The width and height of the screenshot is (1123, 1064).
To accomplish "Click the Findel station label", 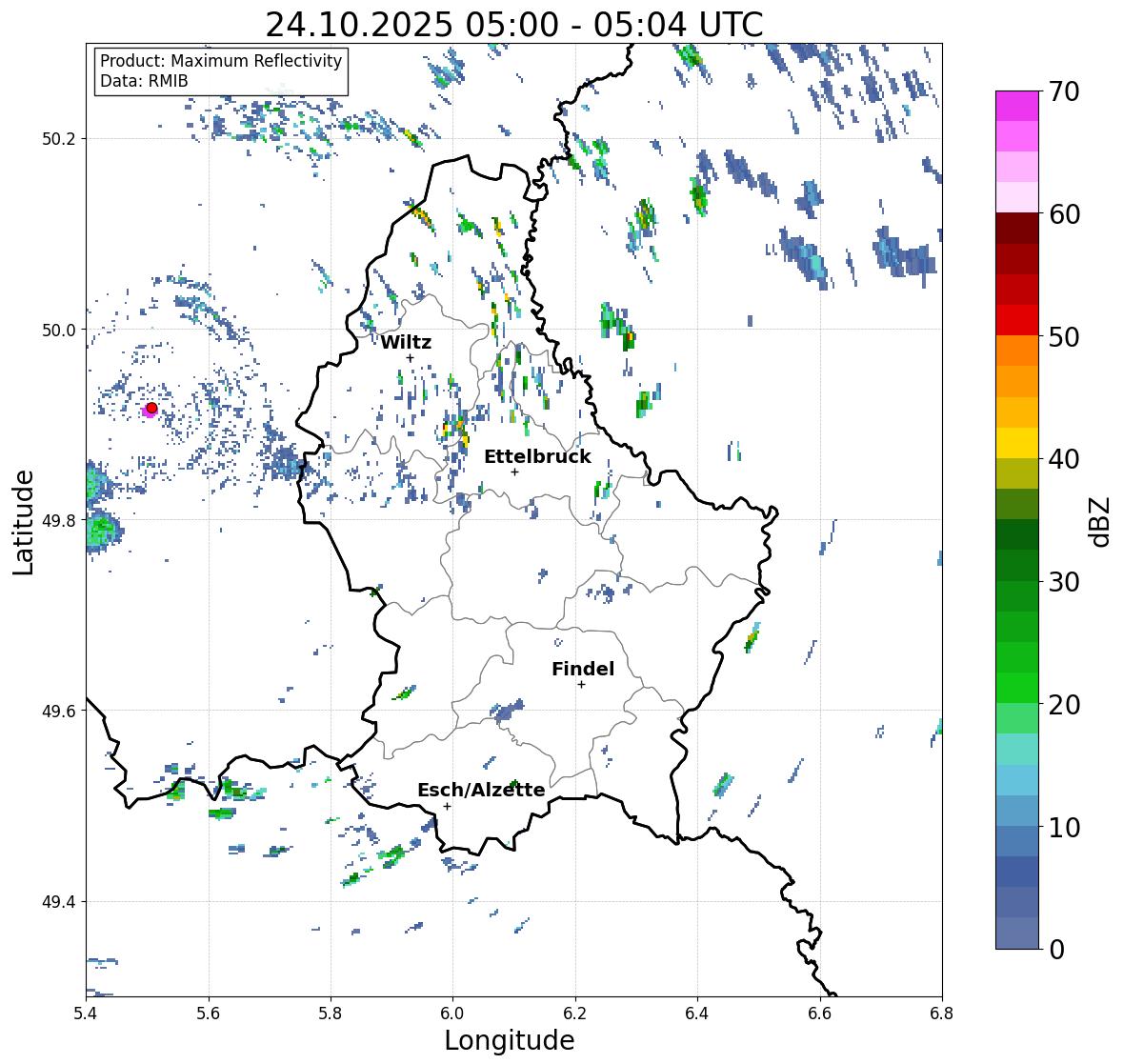I will coord(582,669).
